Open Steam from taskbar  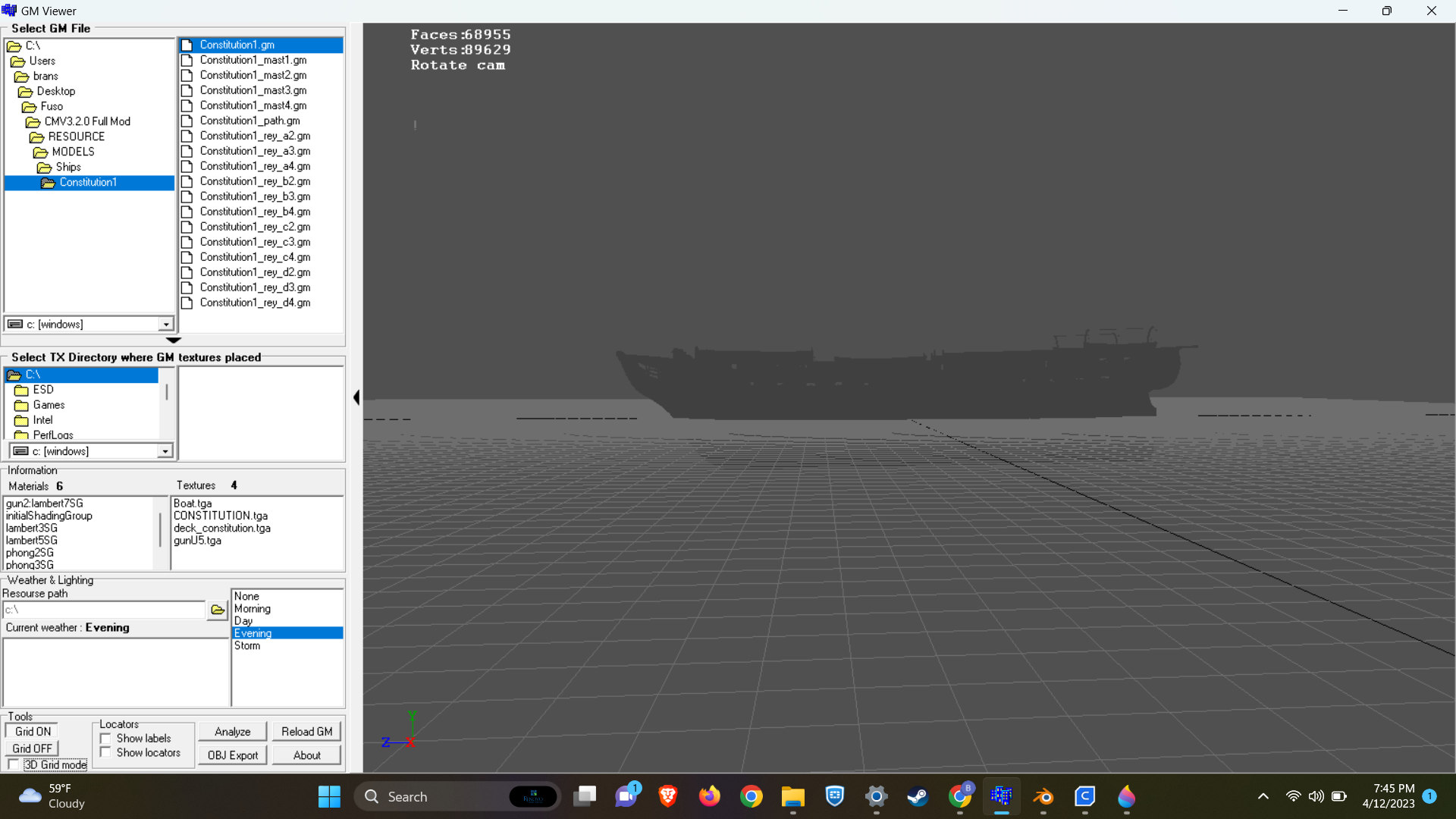click(x=918, y=796)
